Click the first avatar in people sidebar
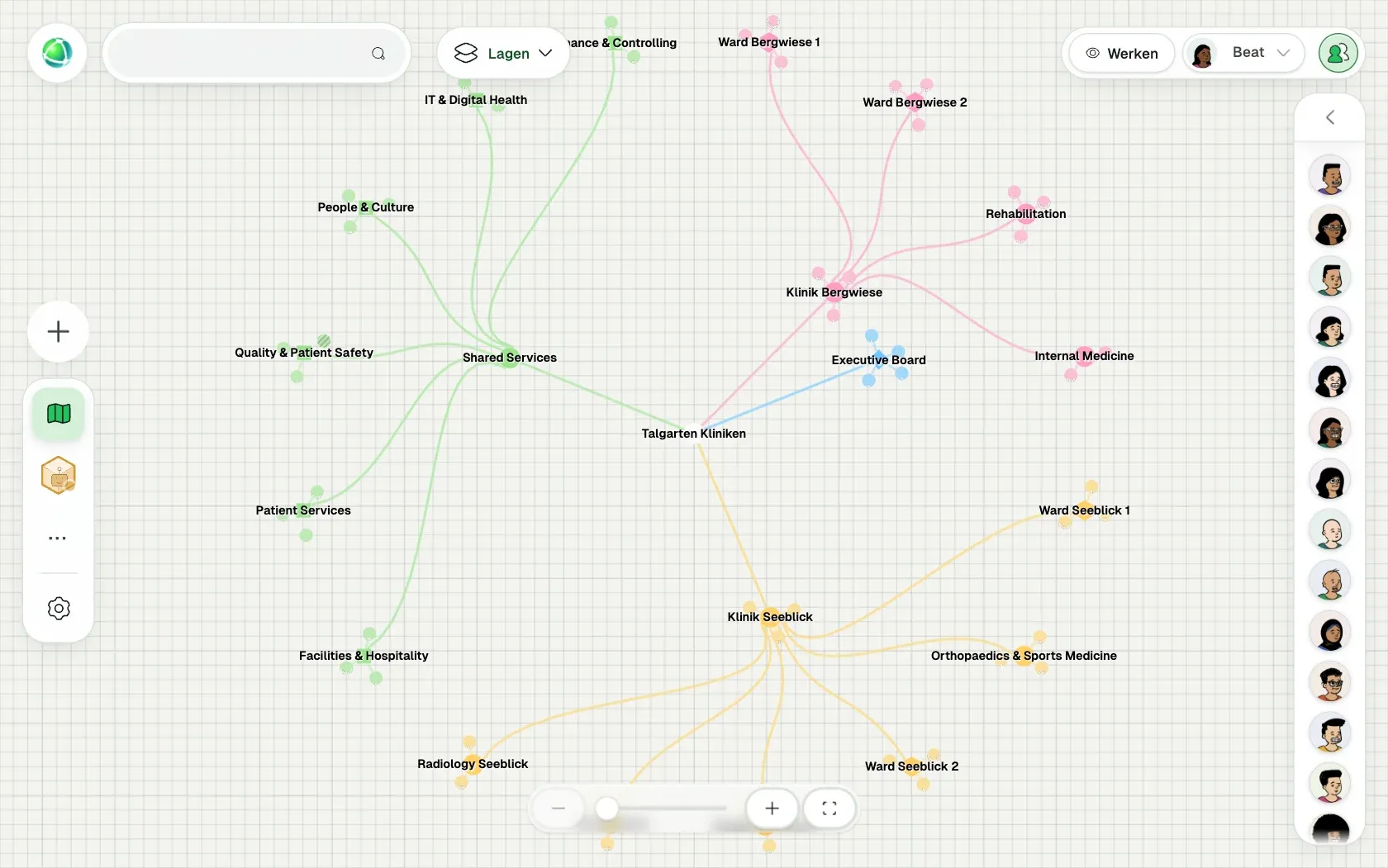 (1330, 176)
